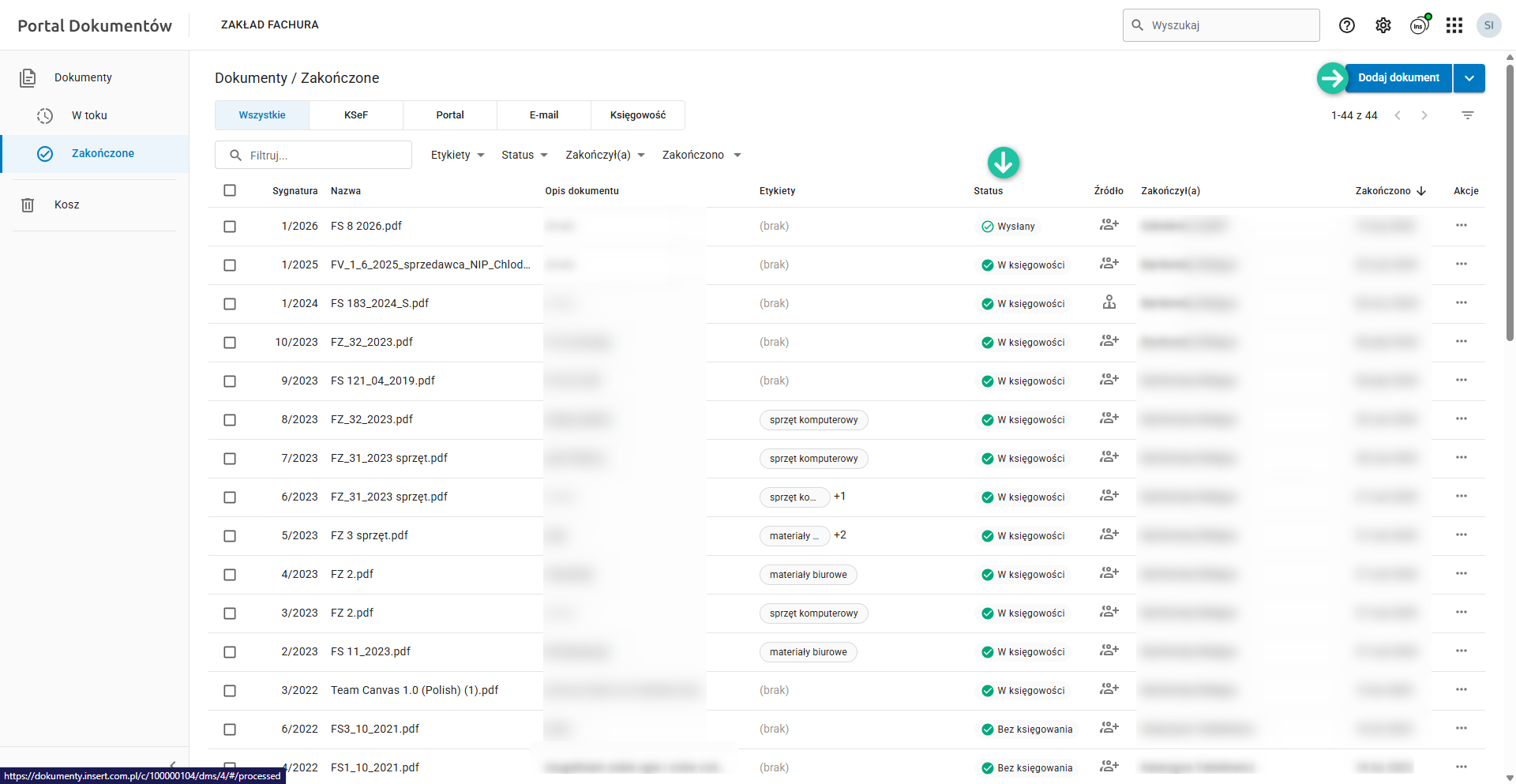Image resolution: width=1516 pixels, height=784 pixels.
Task: Tick checkbox for FZ 3 sprzęt.pdf row
Action: [230, 536]
